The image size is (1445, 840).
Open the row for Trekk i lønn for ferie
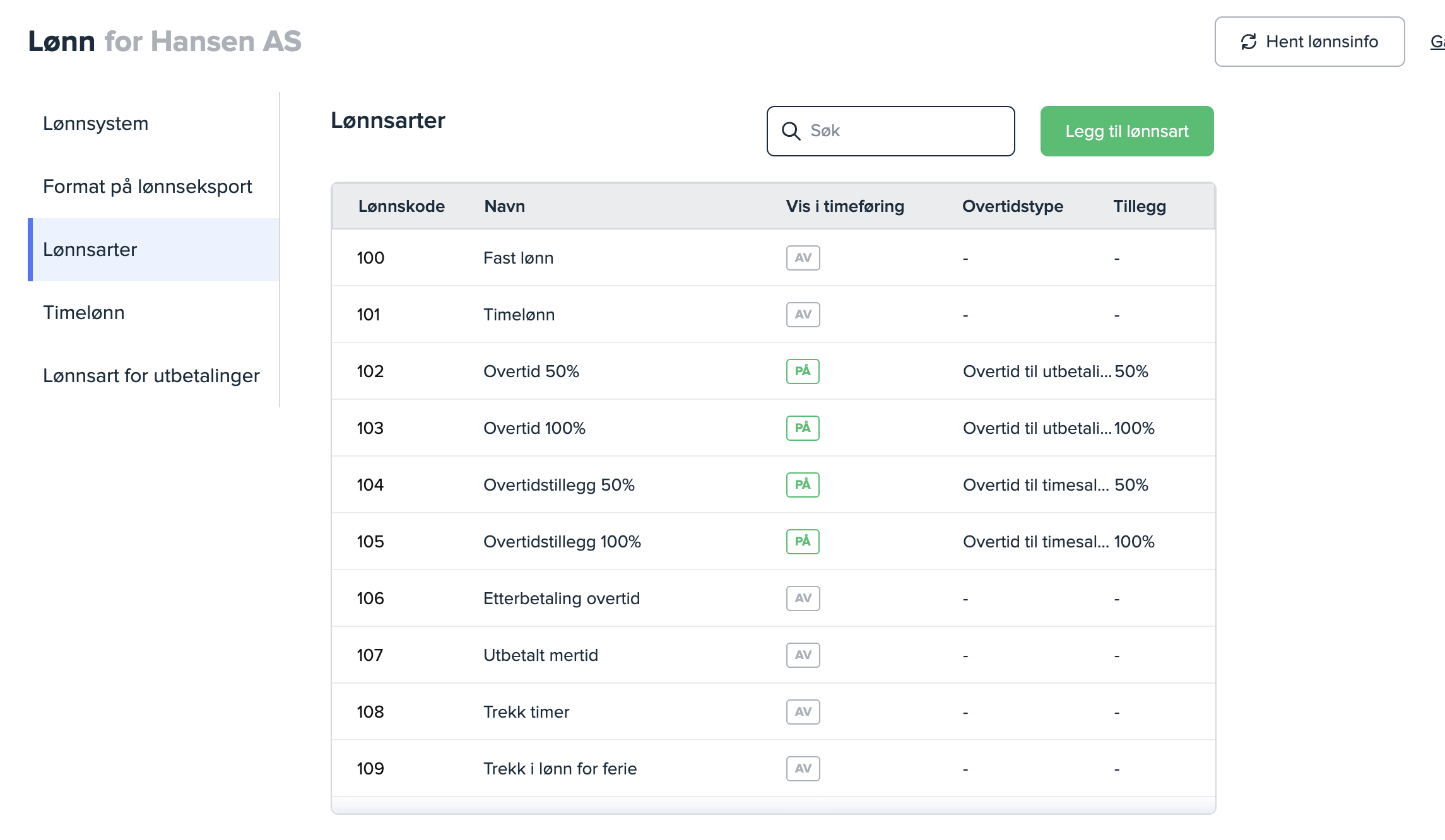click(x=560, y=769)
